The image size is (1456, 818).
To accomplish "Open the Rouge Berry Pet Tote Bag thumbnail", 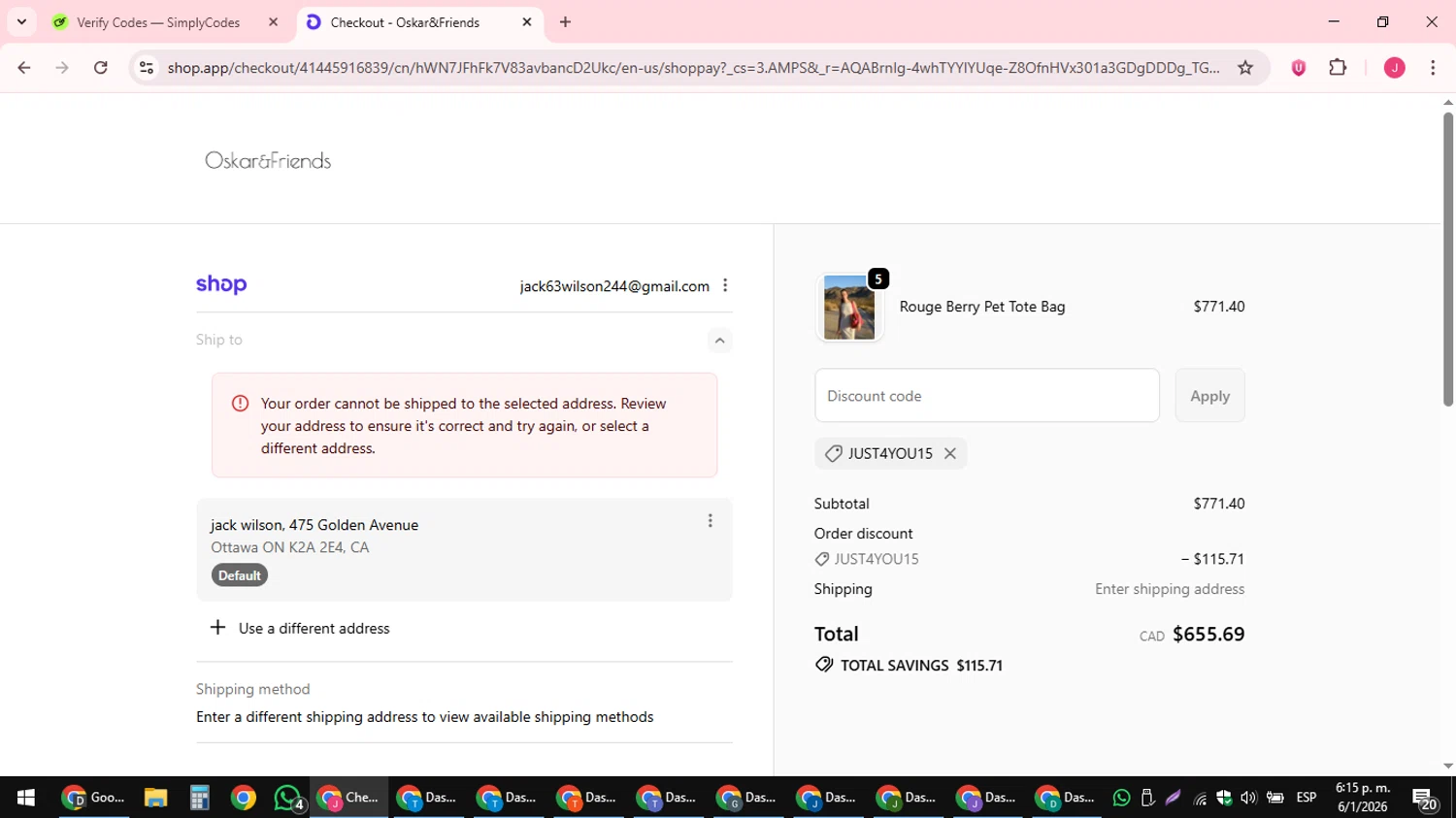I will coord(849,308).
